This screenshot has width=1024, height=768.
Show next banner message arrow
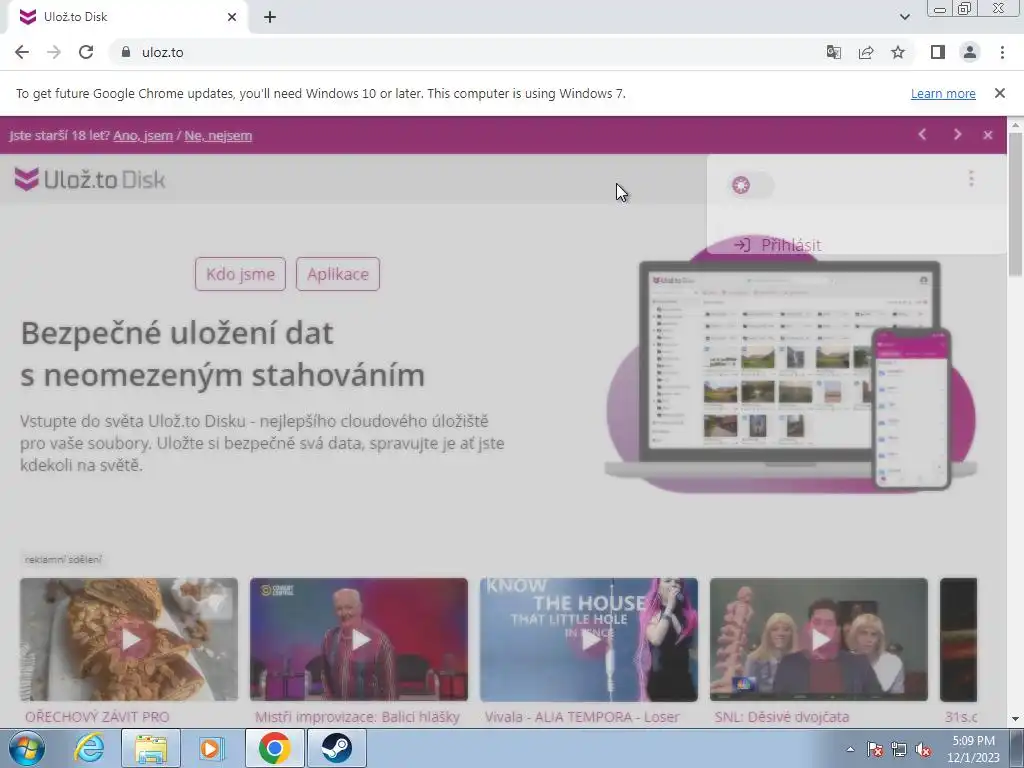tap(957, 135)
